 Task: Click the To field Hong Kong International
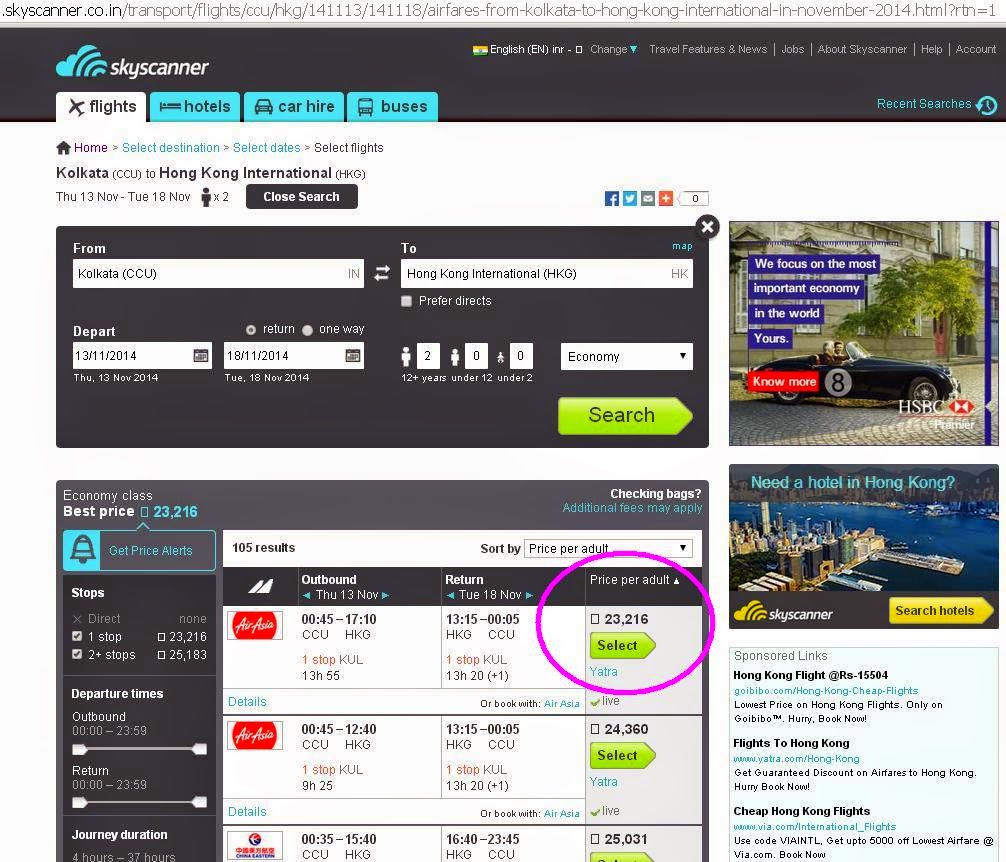pos(547,274)
